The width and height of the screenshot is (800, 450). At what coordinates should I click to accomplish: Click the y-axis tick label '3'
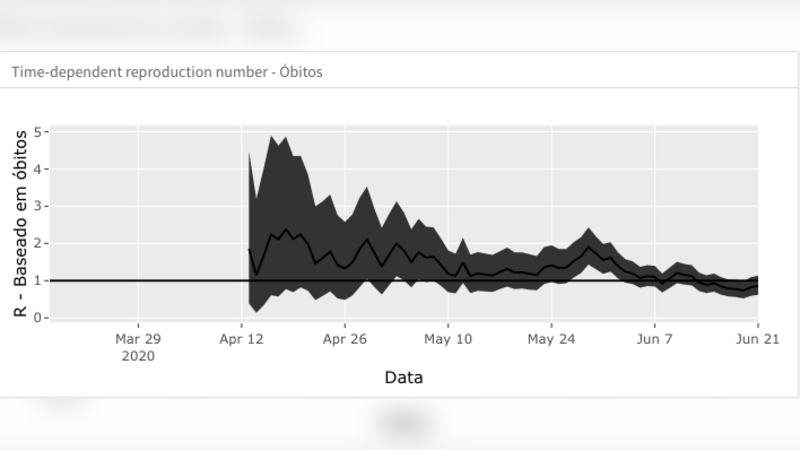coord(37,206)
